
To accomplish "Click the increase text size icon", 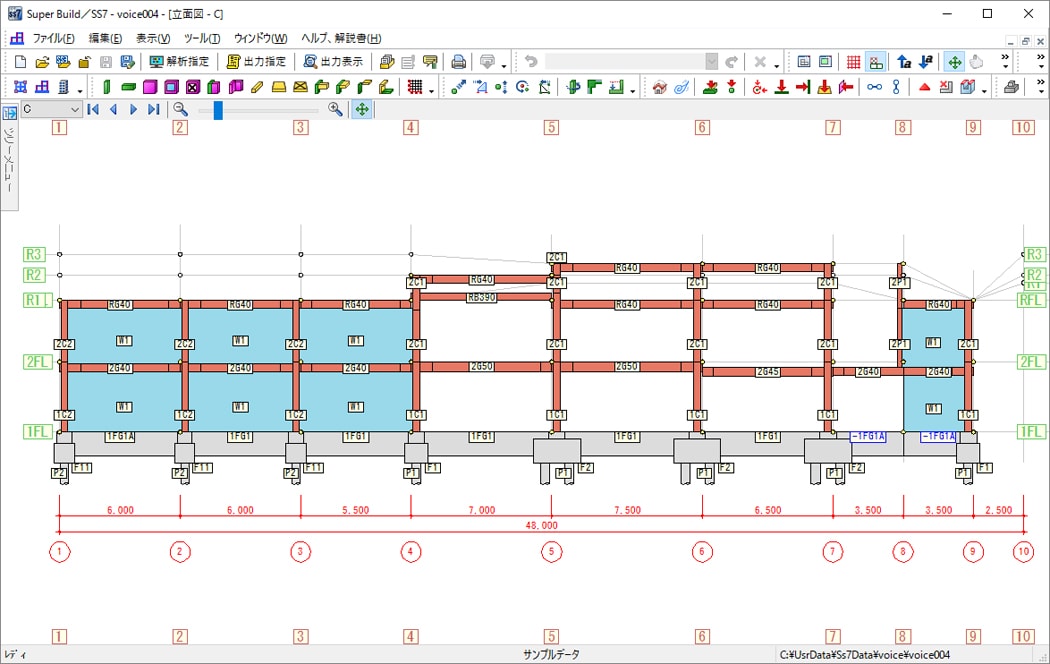I will pyautogui.click(x=903, y=62).
